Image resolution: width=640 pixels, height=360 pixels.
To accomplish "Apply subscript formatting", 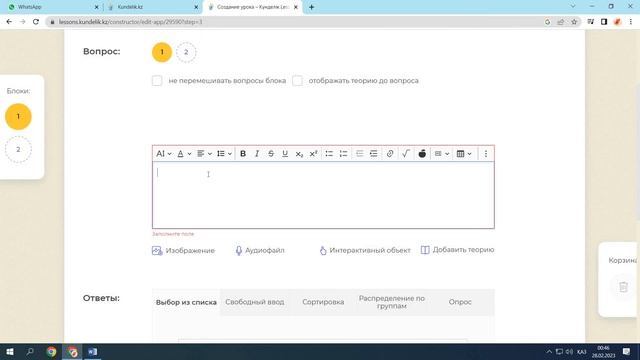I will (x=299, y=154).
